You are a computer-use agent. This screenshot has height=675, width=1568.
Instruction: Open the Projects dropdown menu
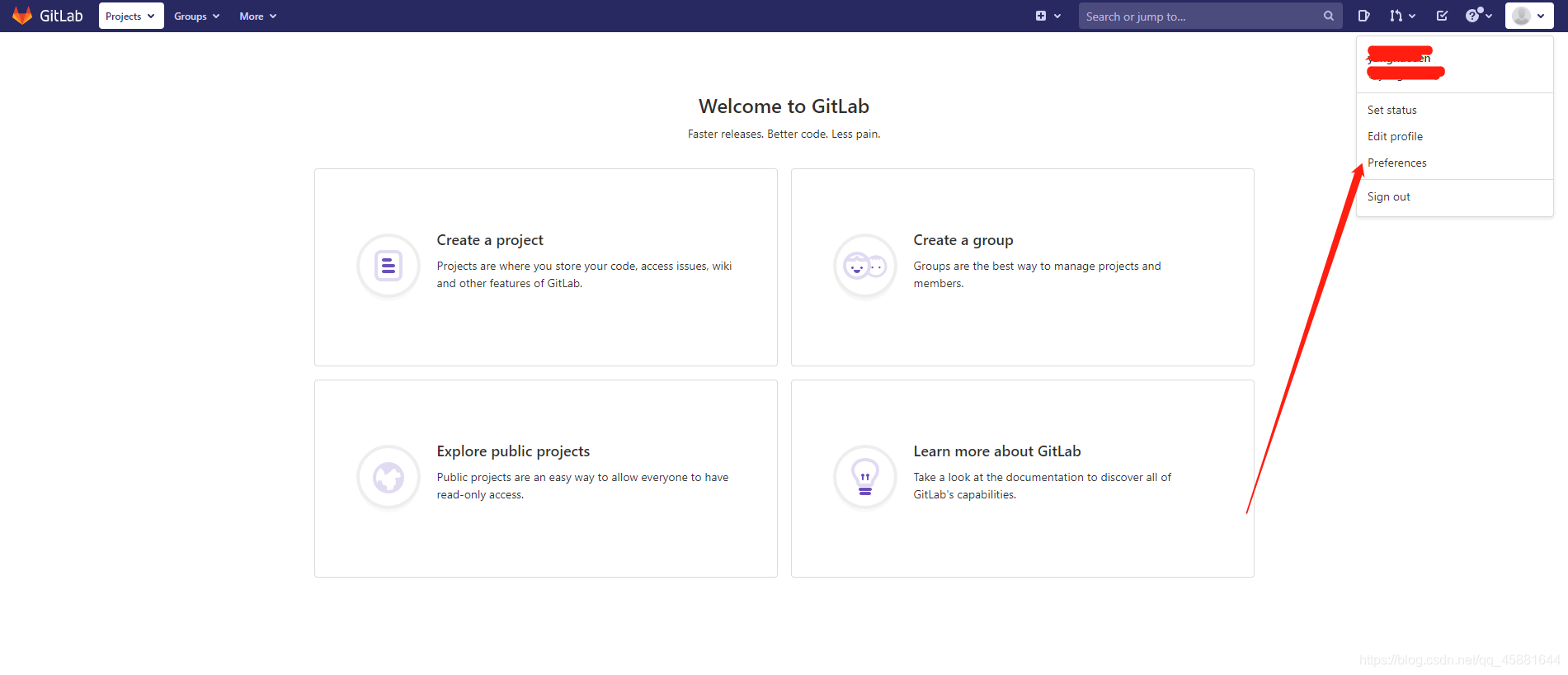pos(131,16)
